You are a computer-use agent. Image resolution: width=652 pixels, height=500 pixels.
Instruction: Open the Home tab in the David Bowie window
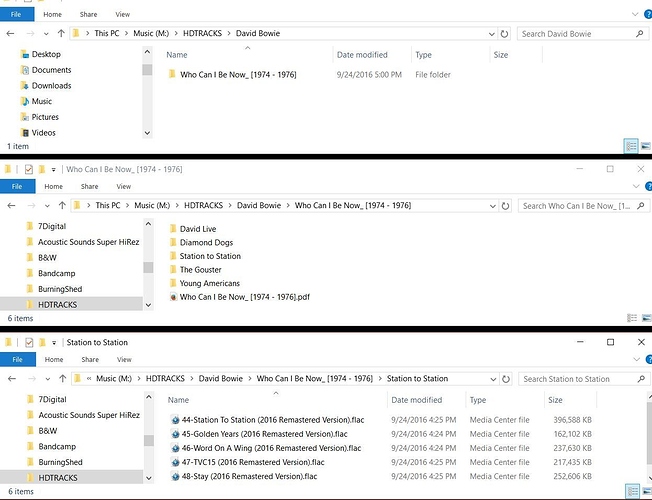pos(52,14)
